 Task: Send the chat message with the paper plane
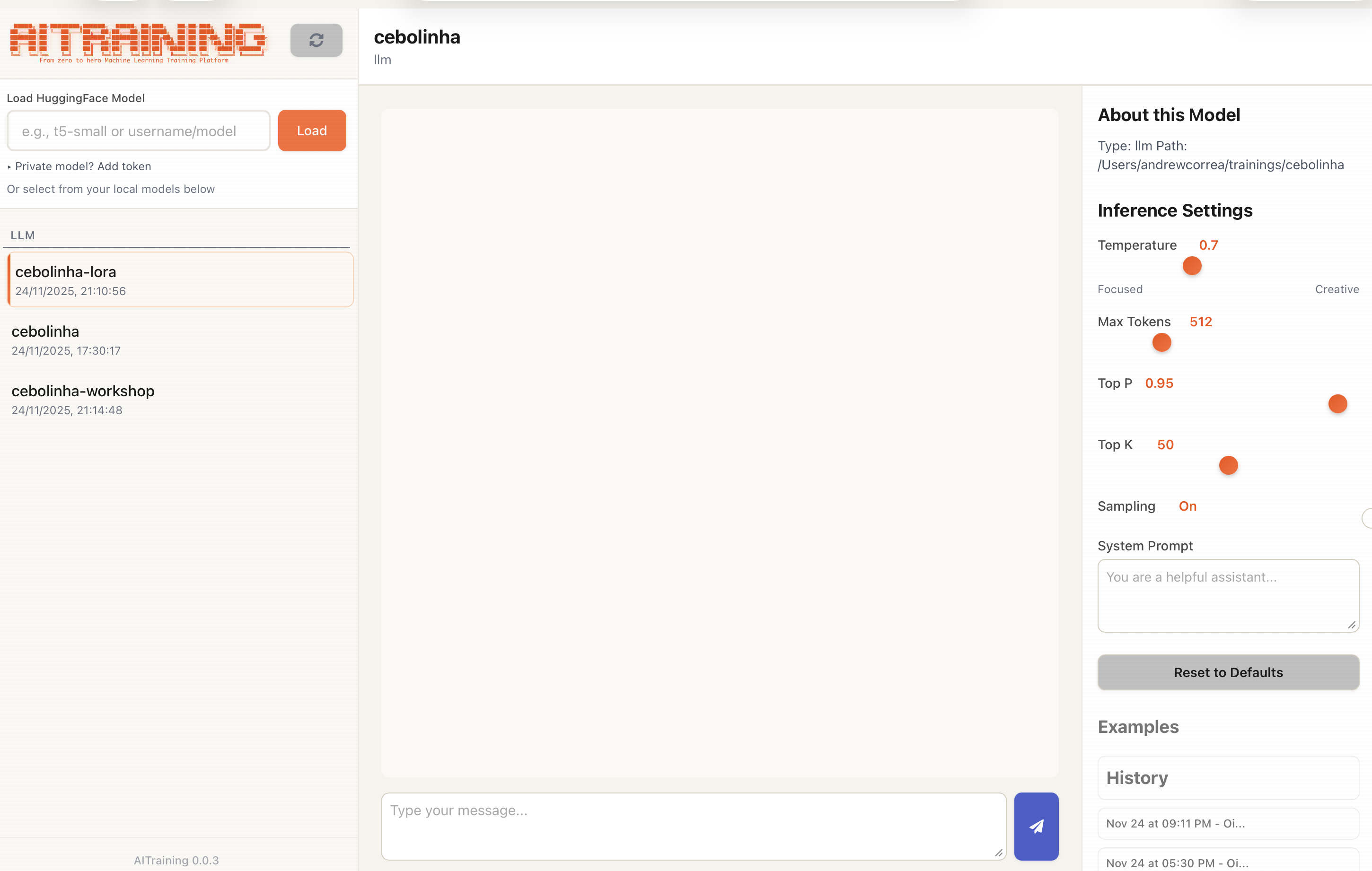coord(1036,826)
